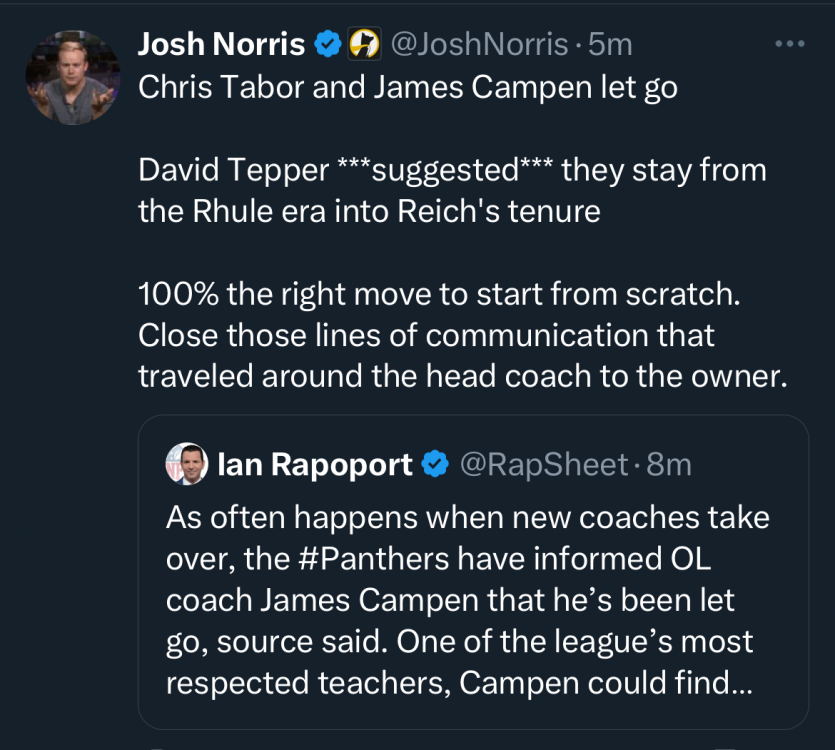Click the "Chris Tabor and James Campen let go" line

point(408,87)
